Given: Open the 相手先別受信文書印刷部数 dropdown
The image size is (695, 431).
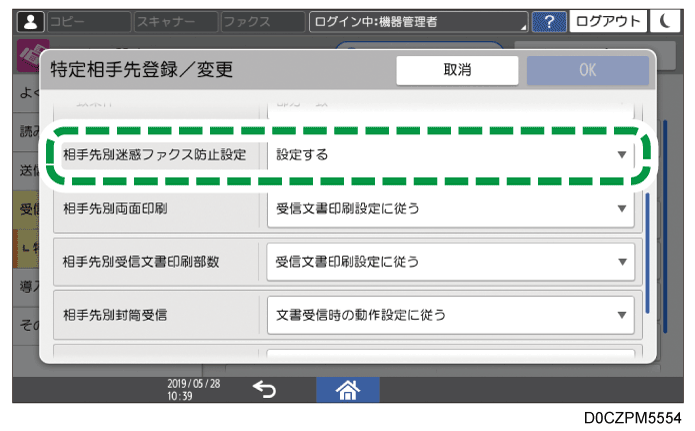Looking at the screenshot, I should point(450,262).
